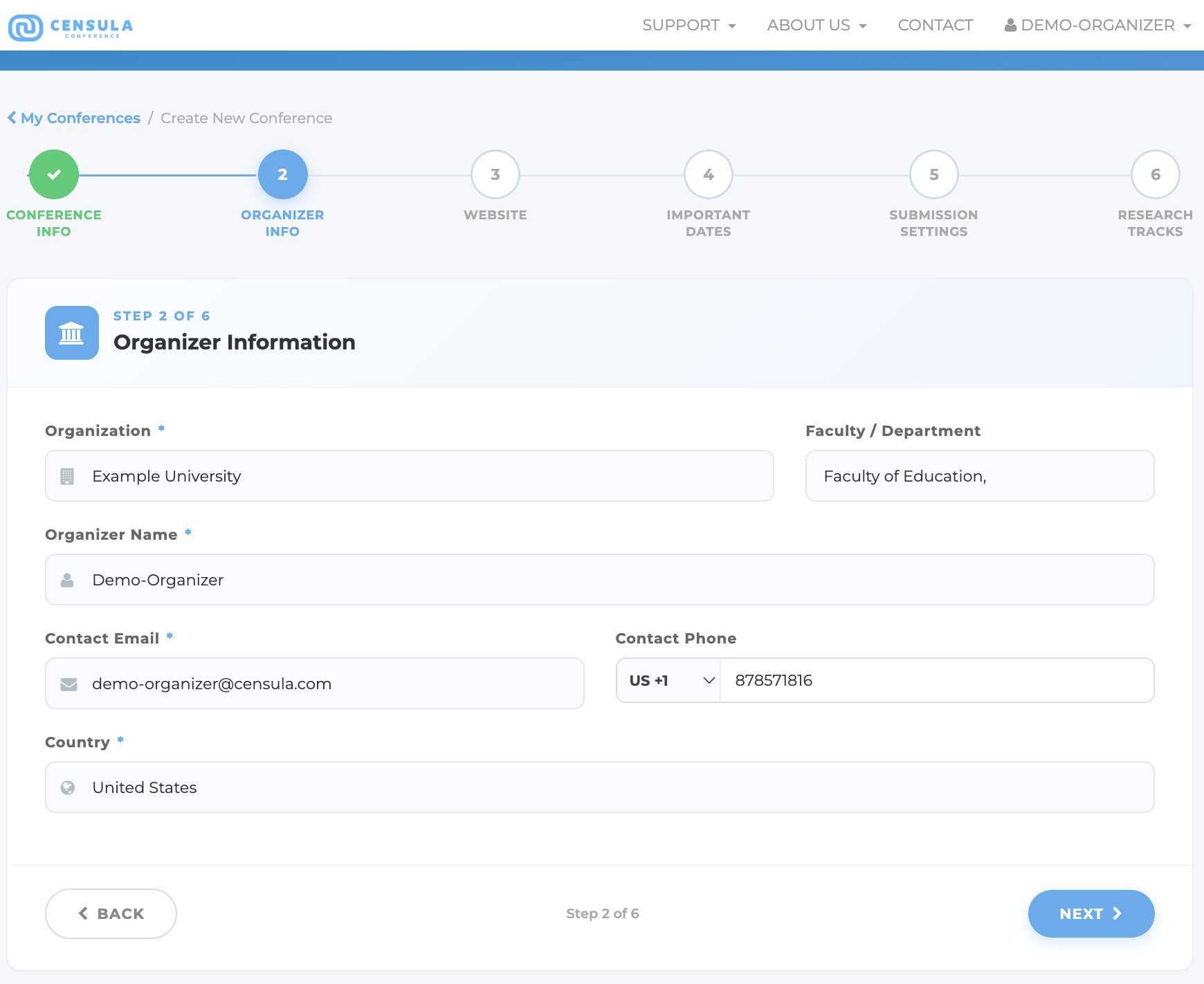
Task: Click the Organizer Information heading
Action: [235, 342]
